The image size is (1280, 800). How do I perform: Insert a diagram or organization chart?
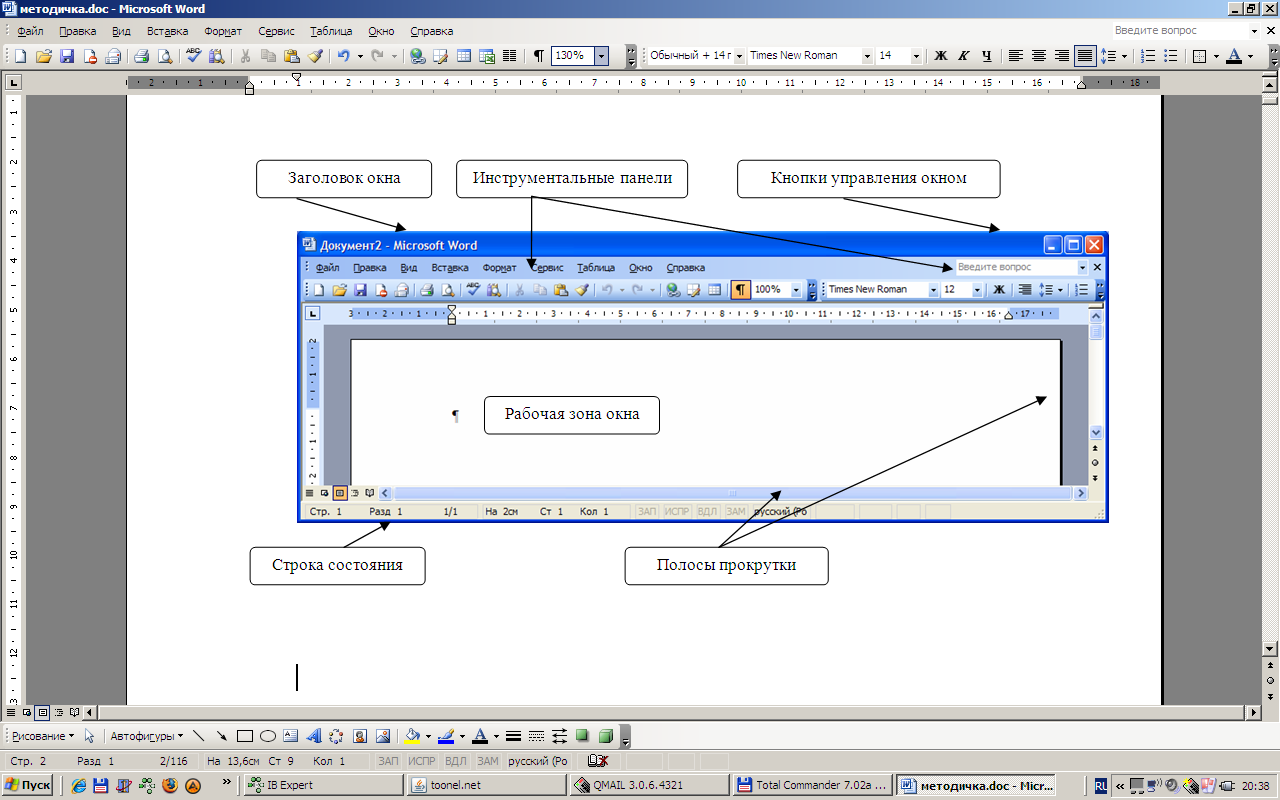[336, 736]
